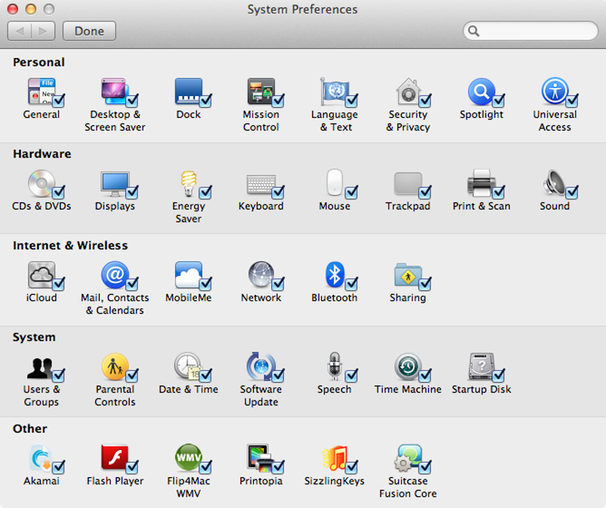606x508 pixels.
Task: Click the Software Update label
Action: 261,395
